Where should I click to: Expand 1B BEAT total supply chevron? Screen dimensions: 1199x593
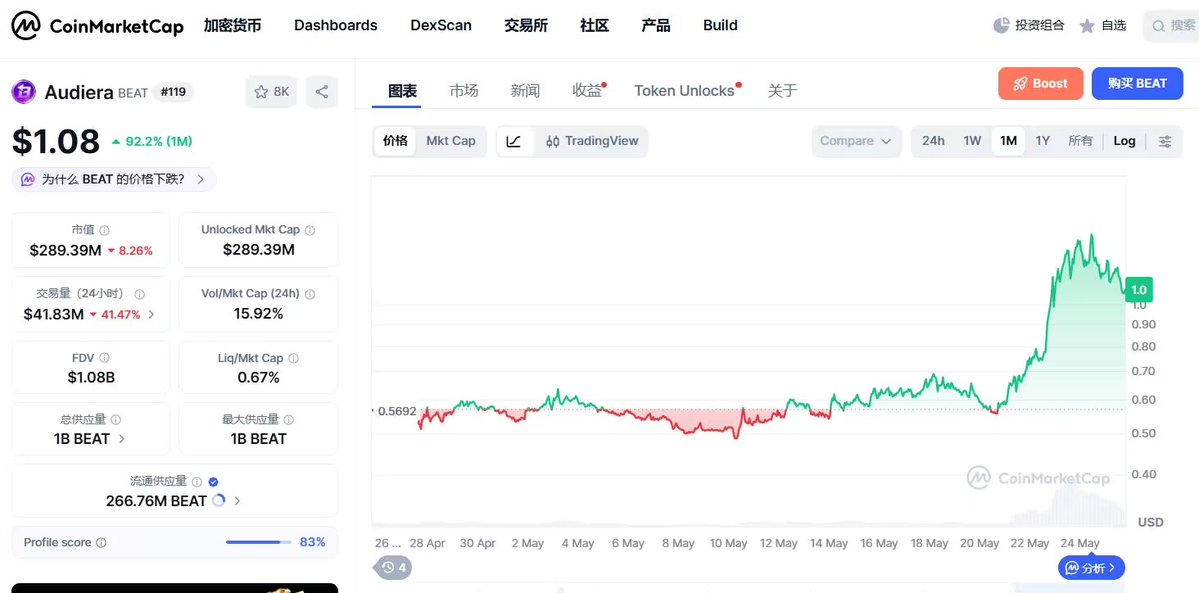[122, 439]
